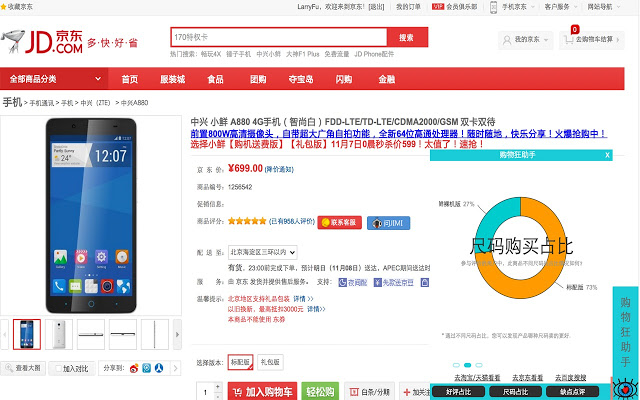Click the JD.com logo

pyautogui.click(x=42, y=42)
